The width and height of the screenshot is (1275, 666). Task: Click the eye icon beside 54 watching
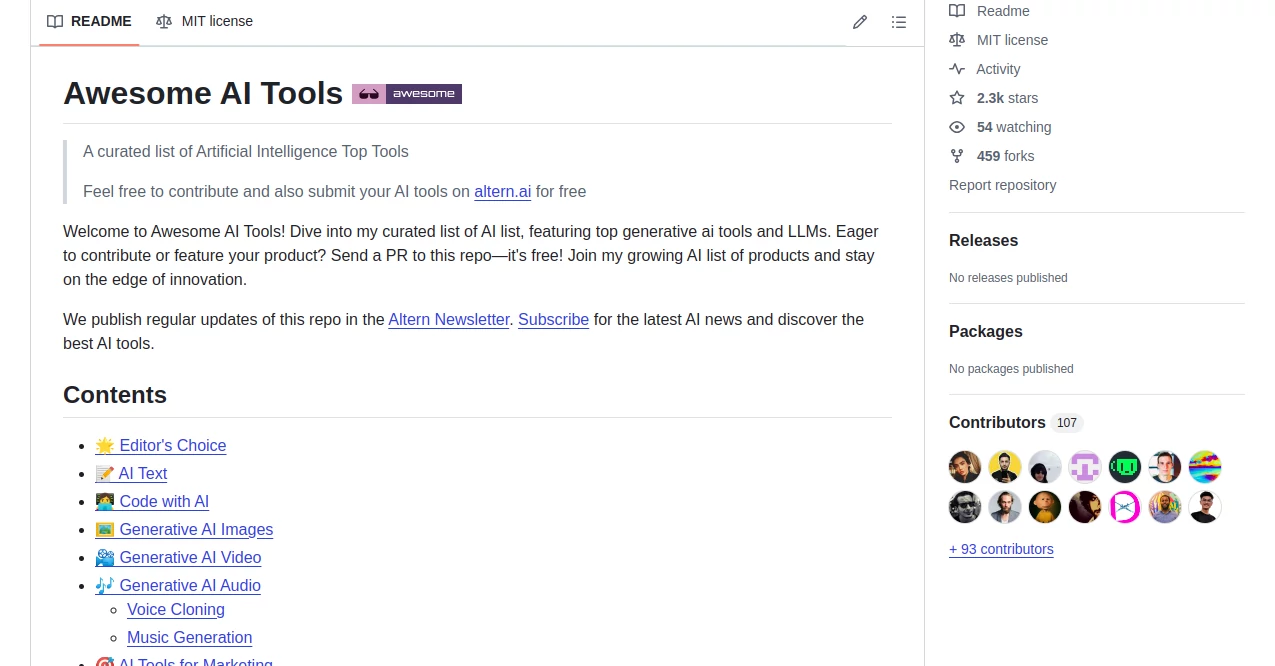tap(957, 127)
